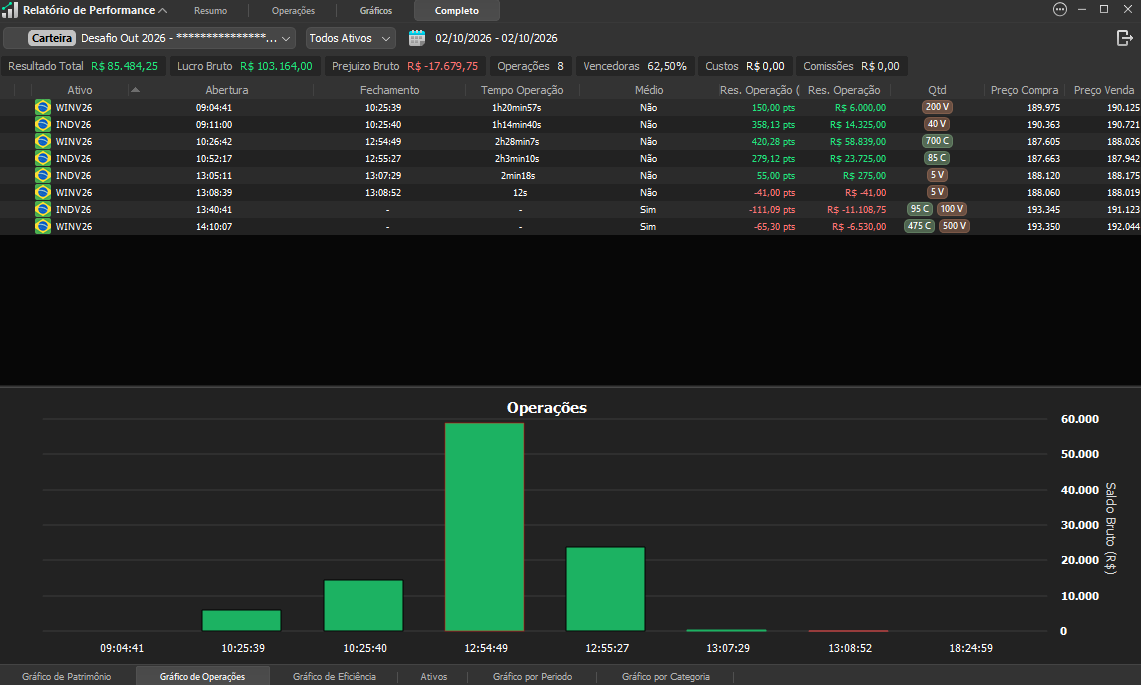Sort by the Qtd column header
This screenshot has width=1141, height=685.
[x=937, y=90]
